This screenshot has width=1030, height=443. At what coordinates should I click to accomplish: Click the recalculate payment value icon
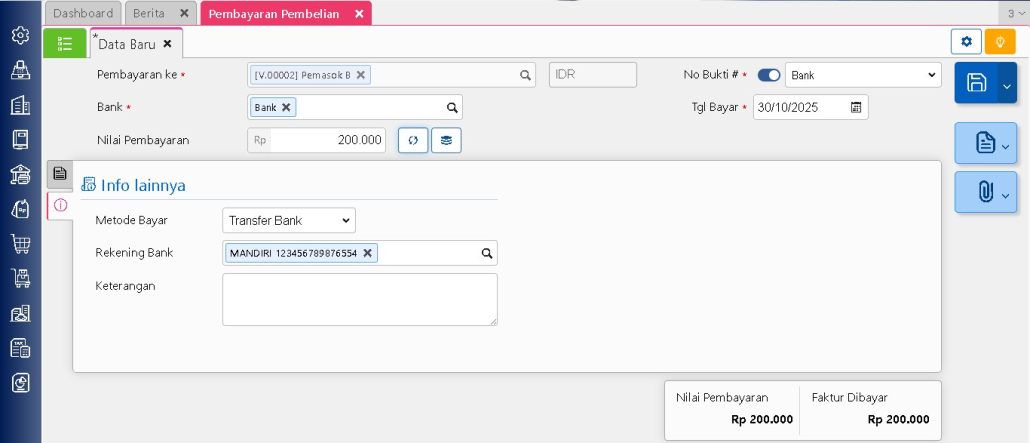[413, 141]
